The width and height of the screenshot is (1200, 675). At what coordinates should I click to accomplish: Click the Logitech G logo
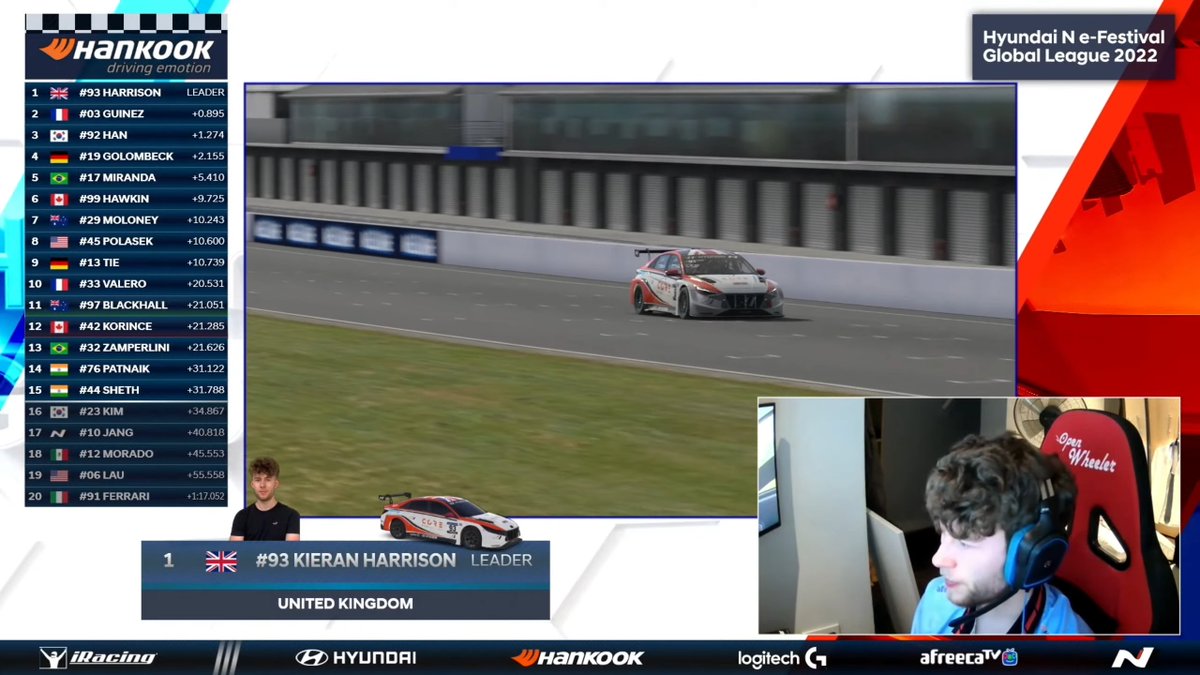[780, 657]
